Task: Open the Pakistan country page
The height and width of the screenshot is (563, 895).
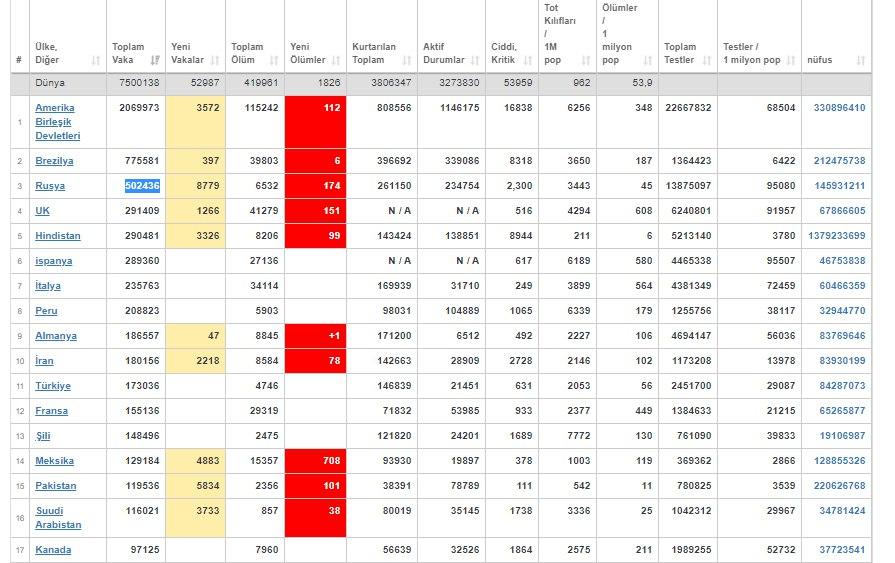Action: pos(56,486)
